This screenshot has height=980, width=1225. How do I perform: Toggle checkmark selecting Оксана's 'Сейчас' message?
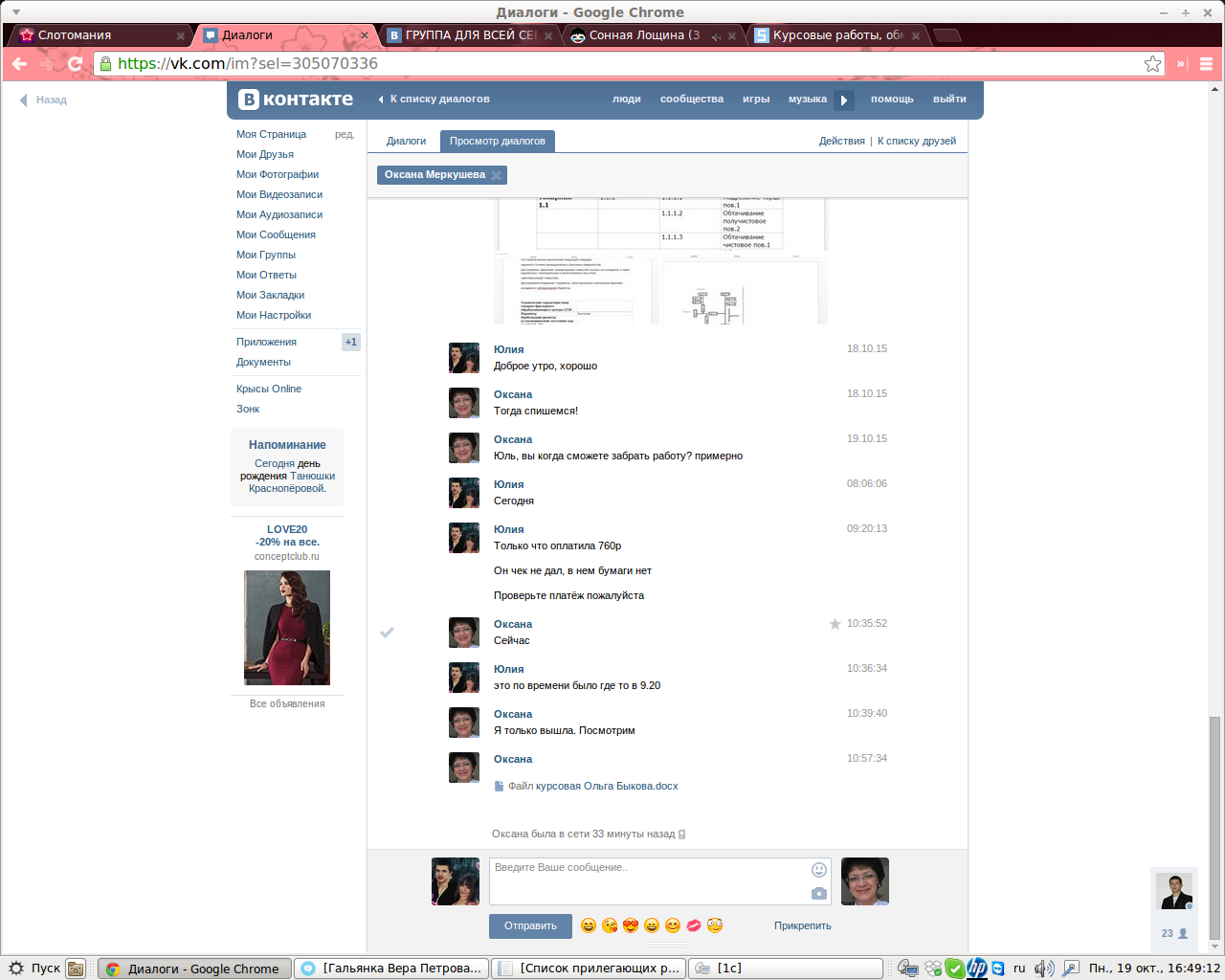388,633
